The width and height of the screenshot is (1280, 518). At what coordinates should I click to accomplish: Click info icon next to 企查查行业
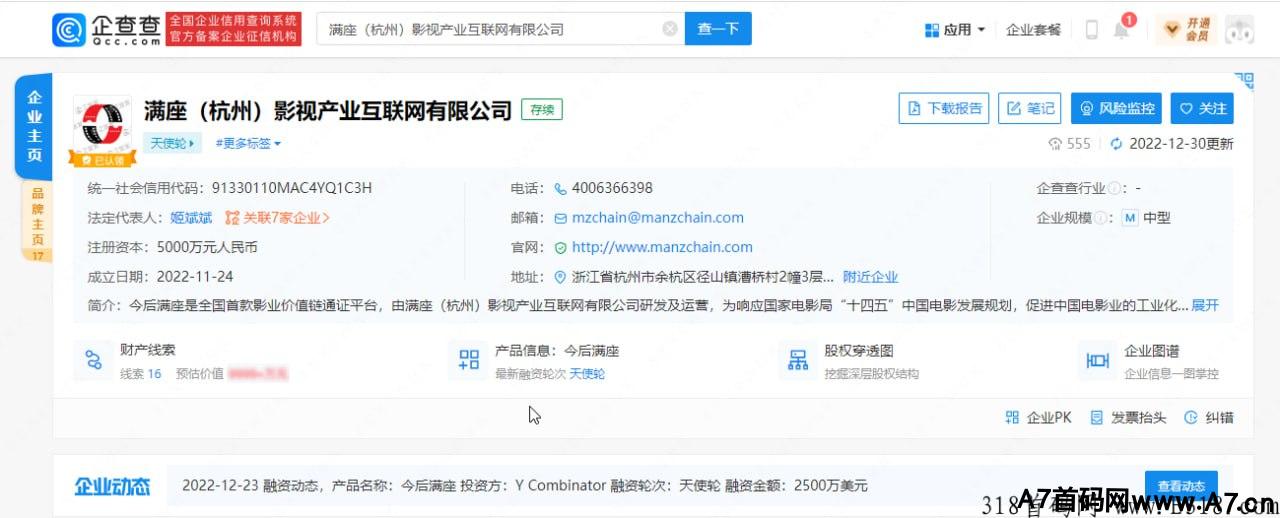[x=1114, y=188]
